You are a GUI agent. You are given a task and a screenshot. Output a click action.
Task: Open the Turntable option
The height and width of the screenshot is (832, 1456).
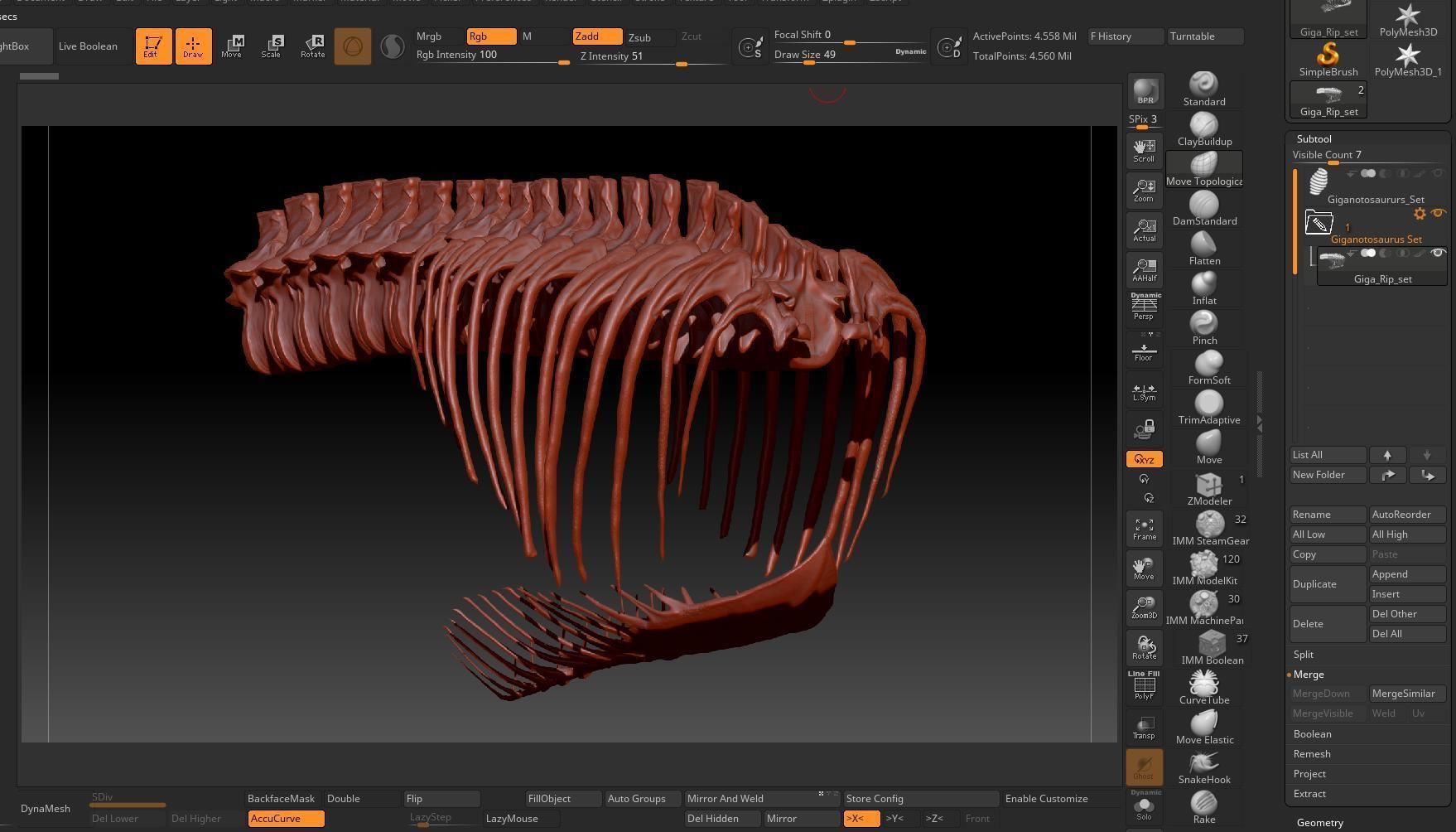coord(1205,36)
